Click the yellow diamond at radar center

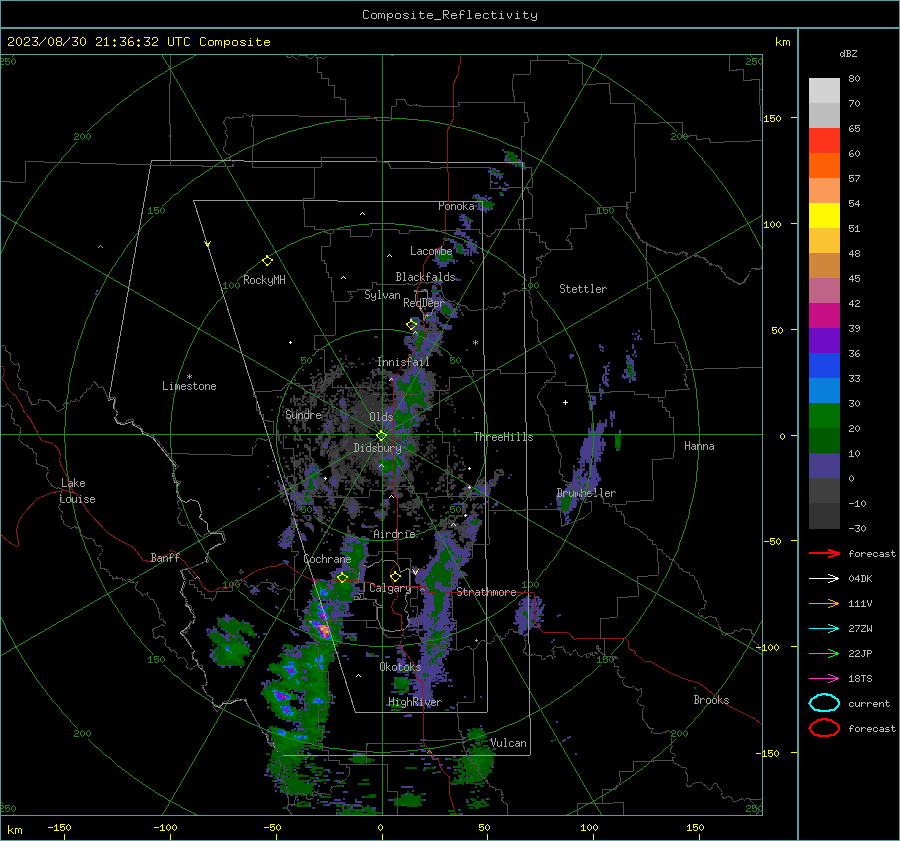click(381, 436)
